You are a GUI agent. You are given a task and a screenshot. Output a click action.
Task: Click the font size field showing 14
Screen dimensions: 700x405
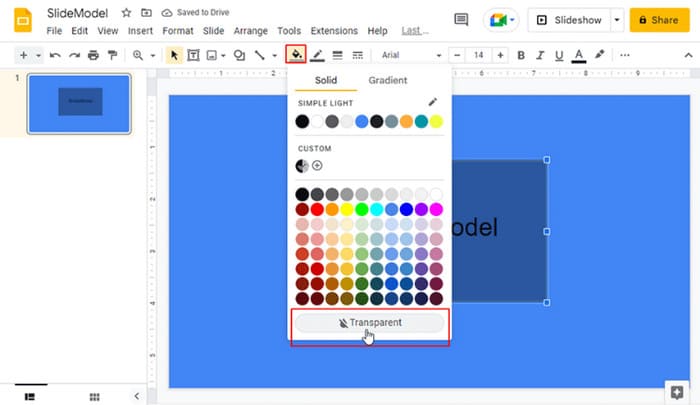click(479, 55)
